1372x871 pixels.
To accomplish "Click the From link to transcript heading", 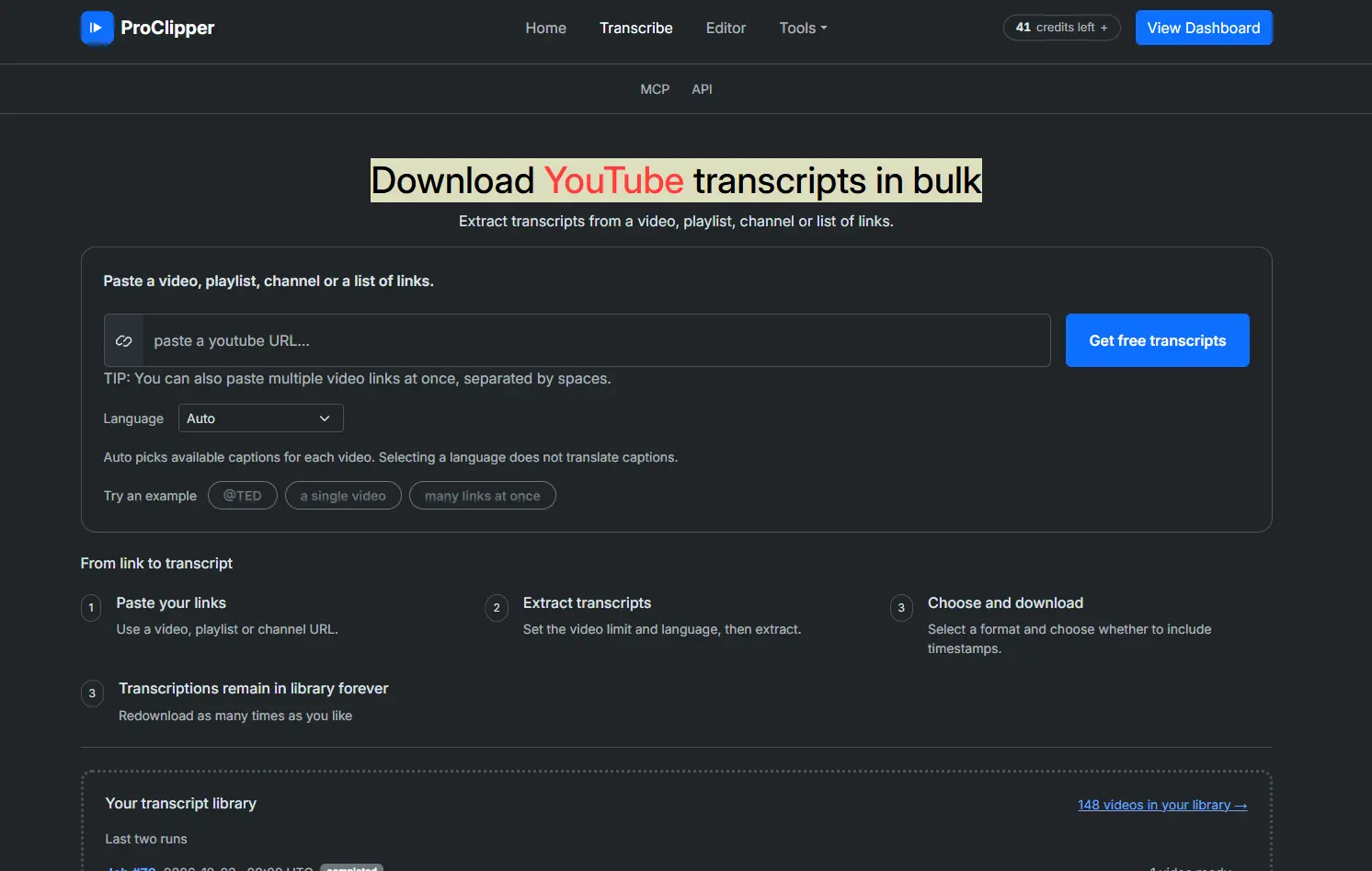I will click(x=156, y=563).
